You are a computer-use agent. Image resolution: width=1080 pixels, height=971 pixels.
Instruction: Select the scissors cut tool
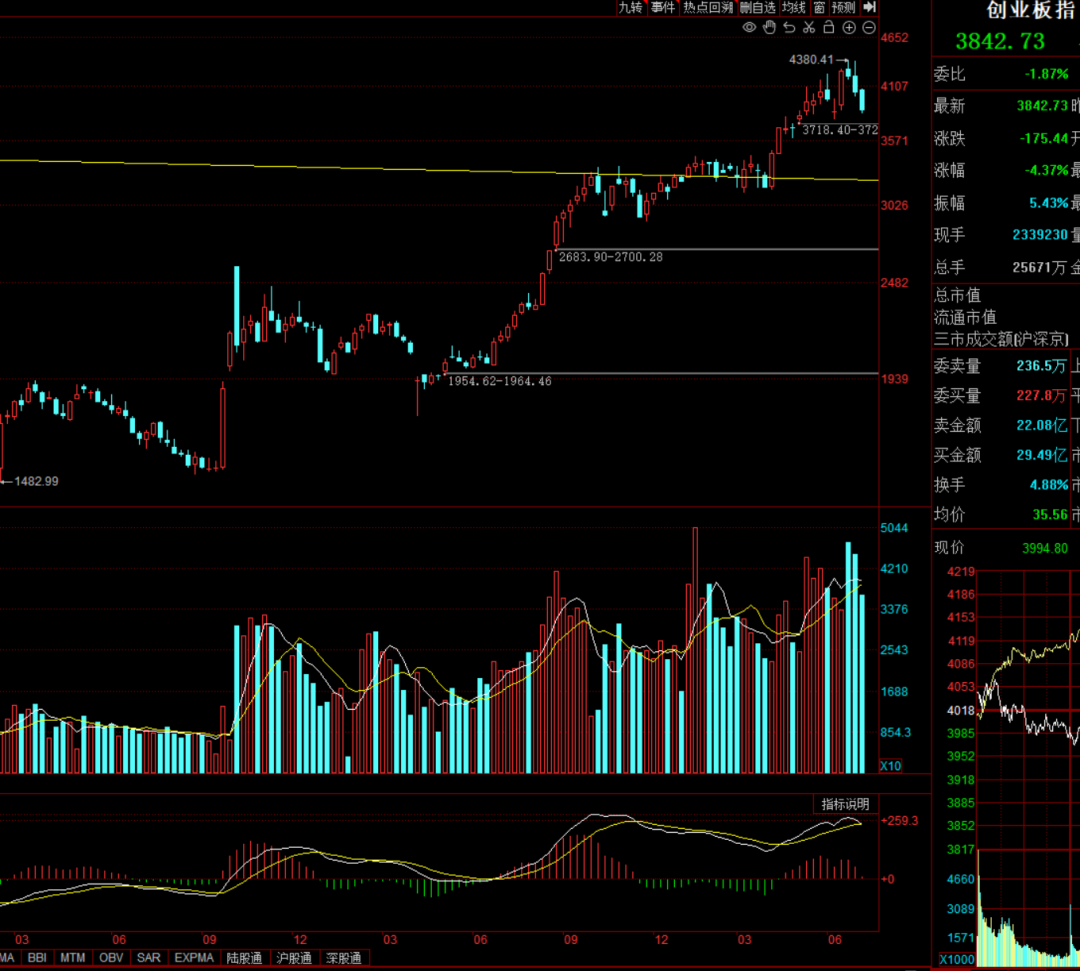coord(809,28)
